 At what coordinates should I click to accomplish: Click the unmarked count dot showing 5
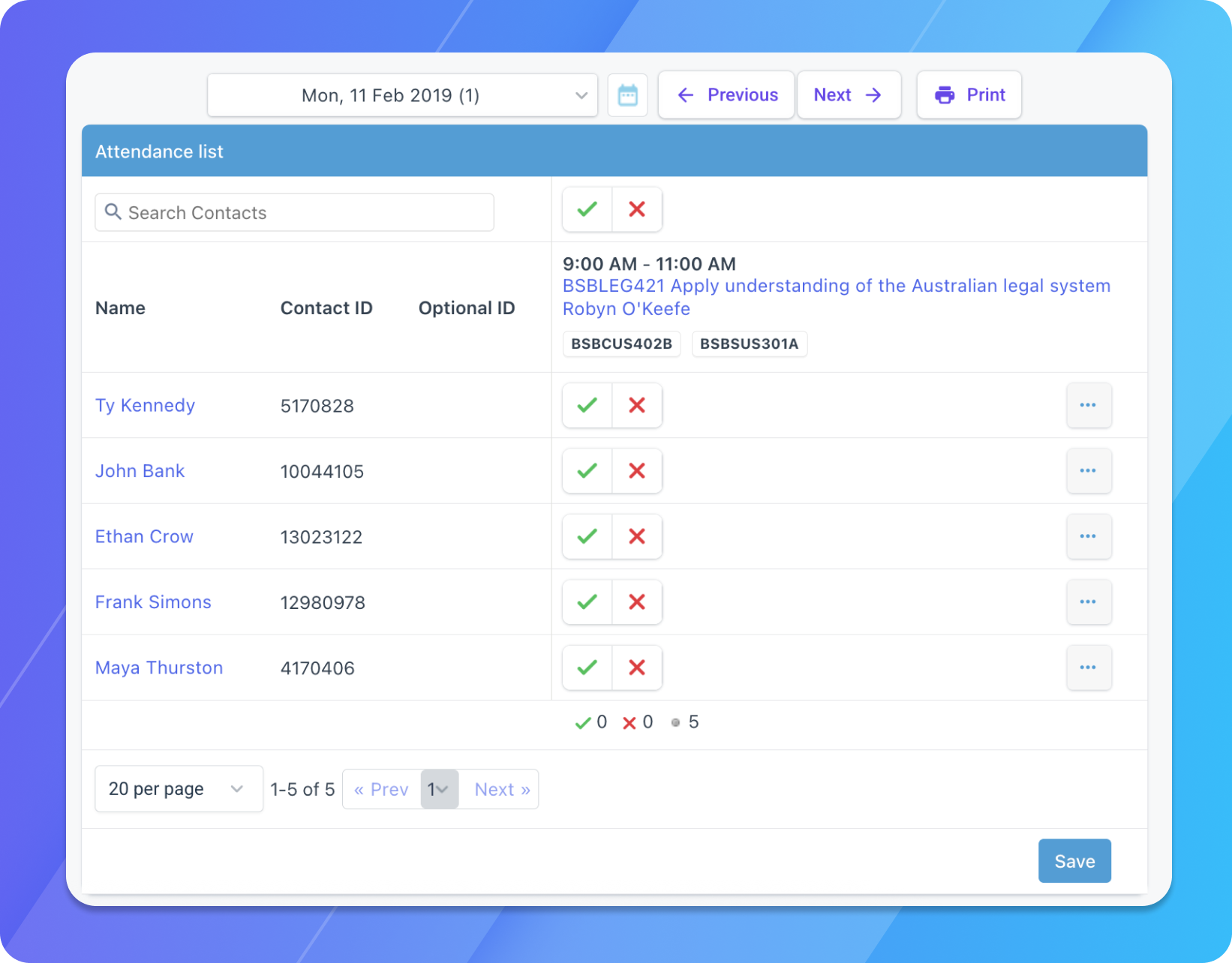[685, 722]
